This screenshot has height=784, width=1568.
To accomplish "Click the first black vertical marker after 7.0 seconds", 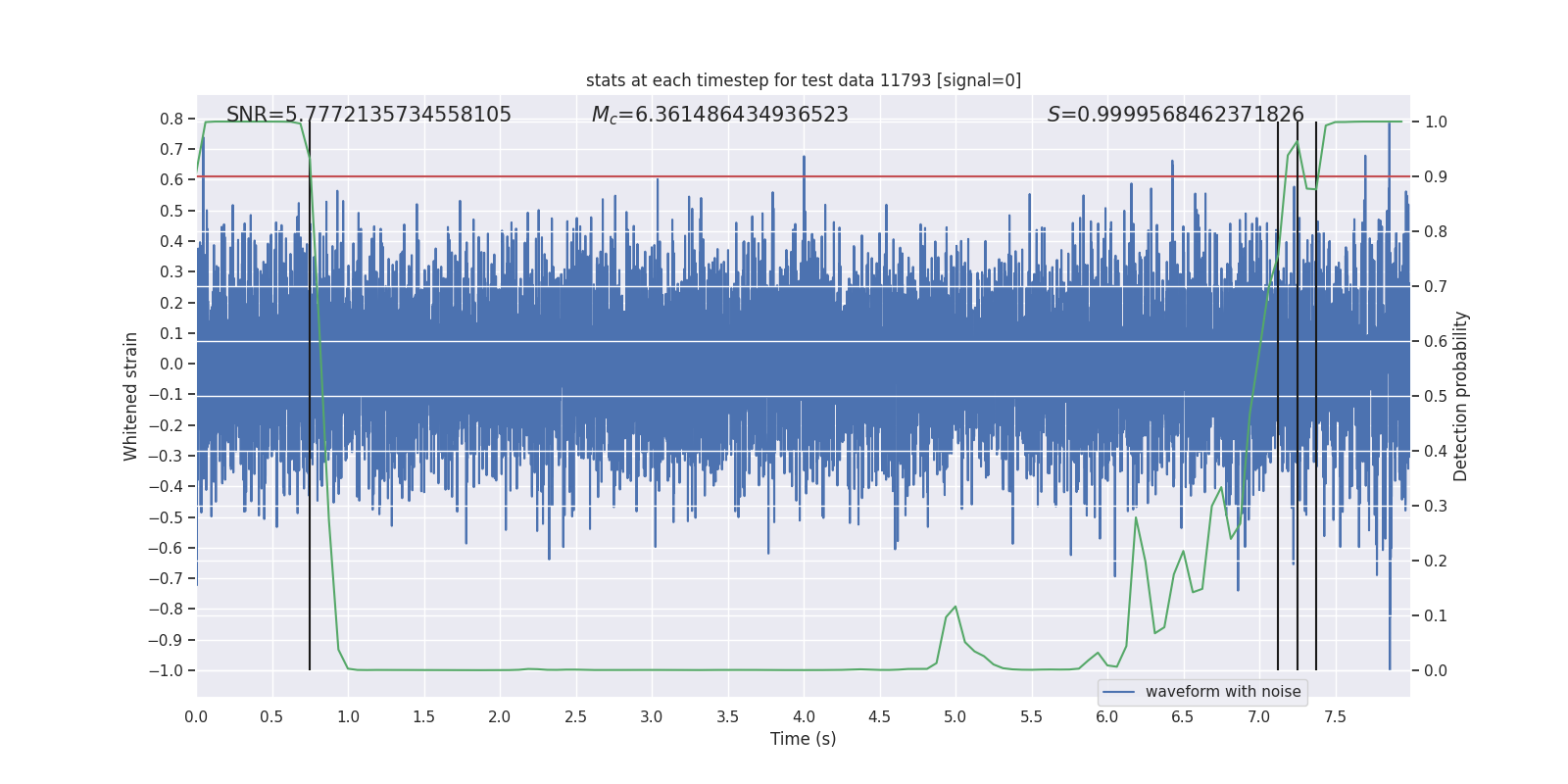I will (x=1278, y=396).
